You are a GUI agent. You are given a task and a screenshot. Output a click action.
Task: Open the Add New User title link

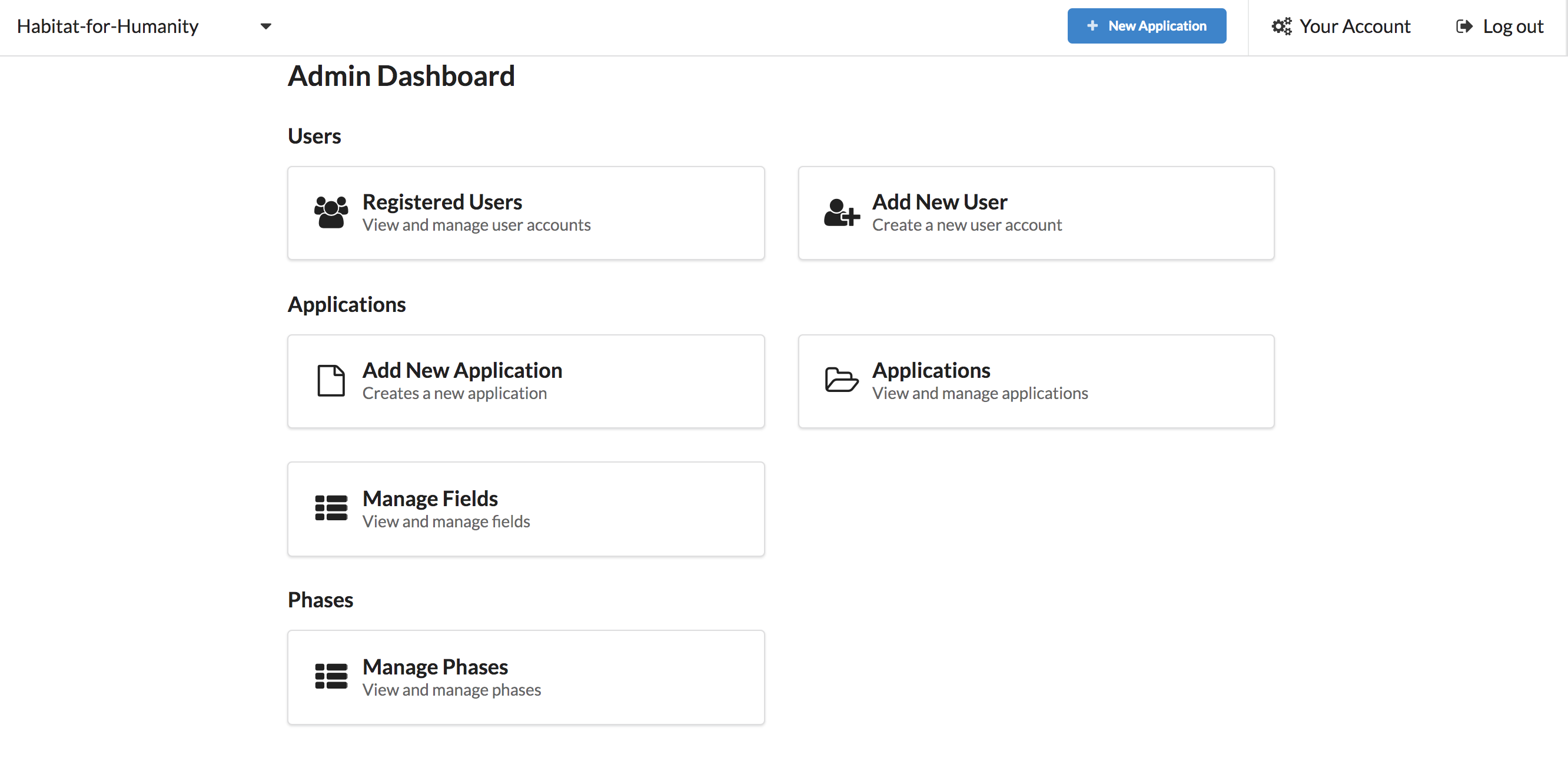(x=939, y=202)
